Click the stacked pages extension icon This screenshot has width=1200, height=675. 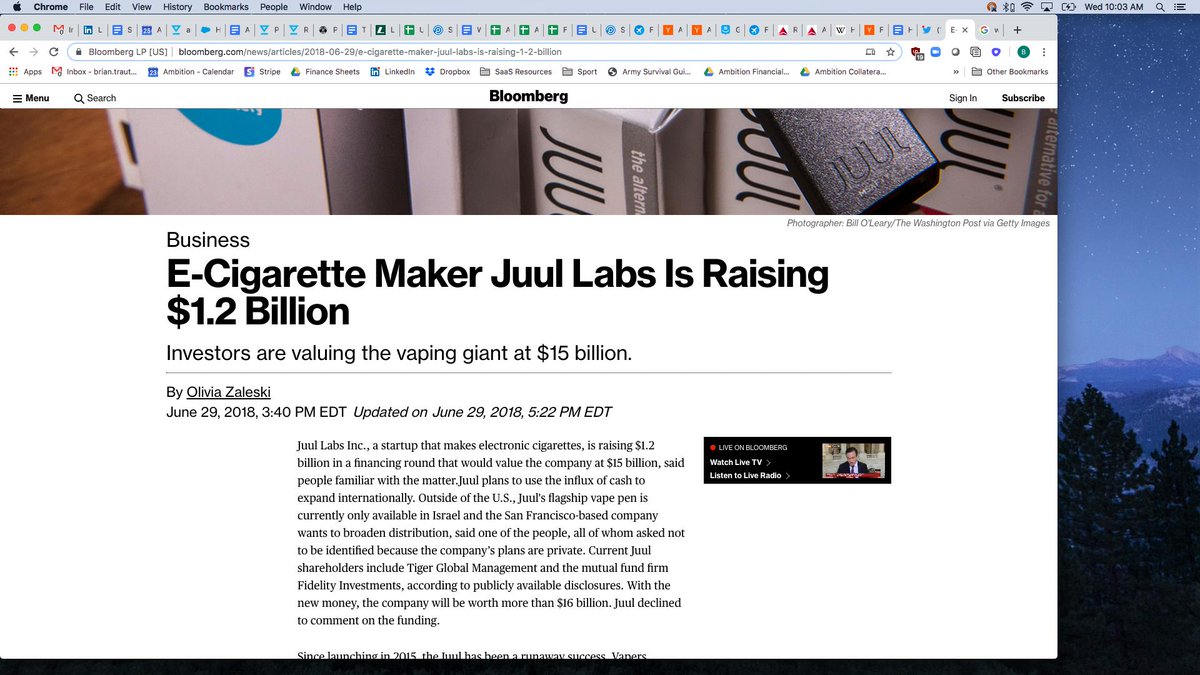[x=975, y=52]
